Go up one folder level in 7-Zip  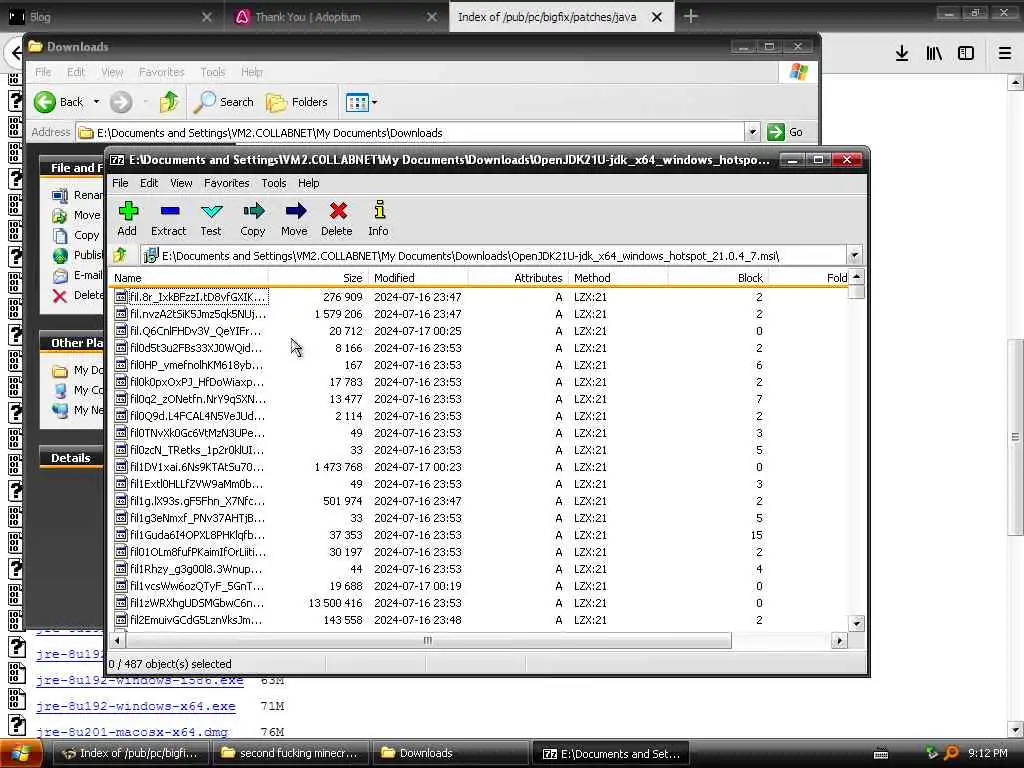click(x=120, y=255)
